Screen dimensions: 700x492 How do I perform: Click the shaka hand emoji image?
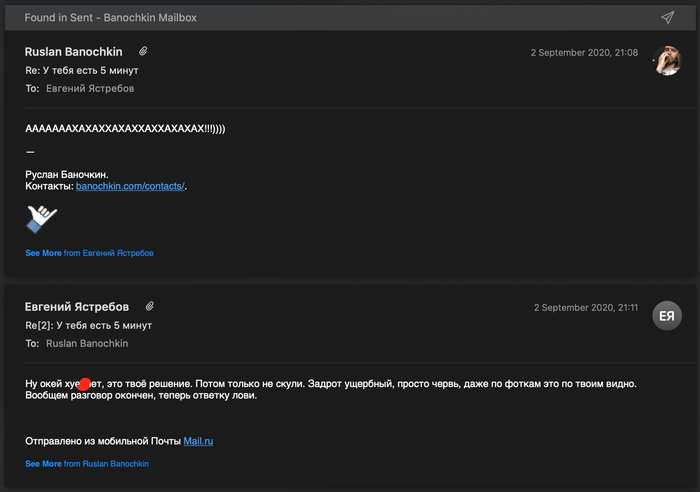(x=42, y=218)
